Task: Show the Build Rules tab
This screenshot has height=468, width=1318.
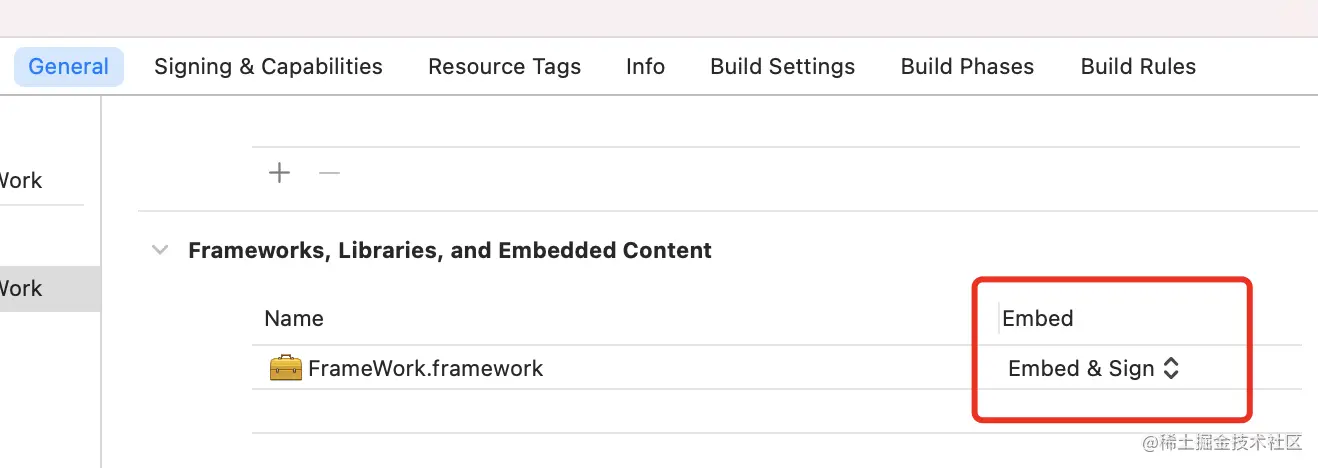Action: [1138, 67]
